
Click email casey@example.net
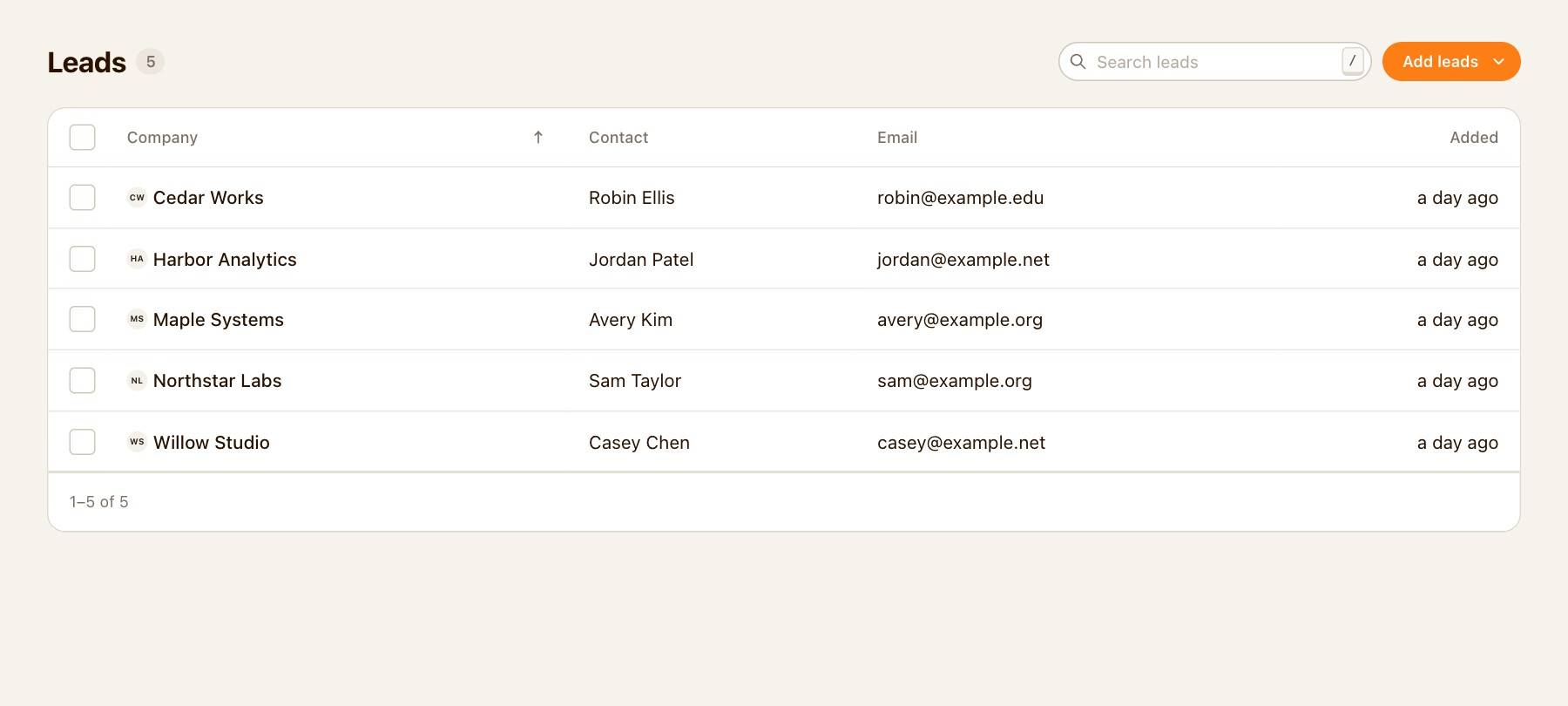(x=961, y=443)
